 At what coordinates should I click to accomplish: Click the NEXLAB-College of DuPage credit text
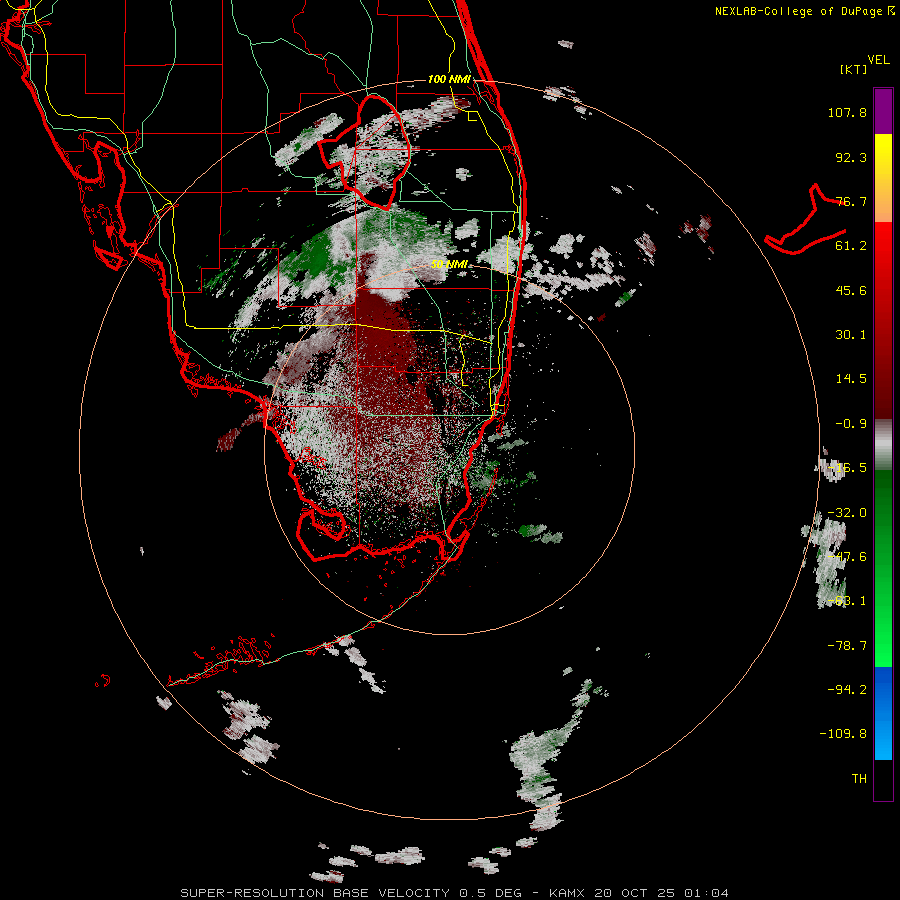804,11
